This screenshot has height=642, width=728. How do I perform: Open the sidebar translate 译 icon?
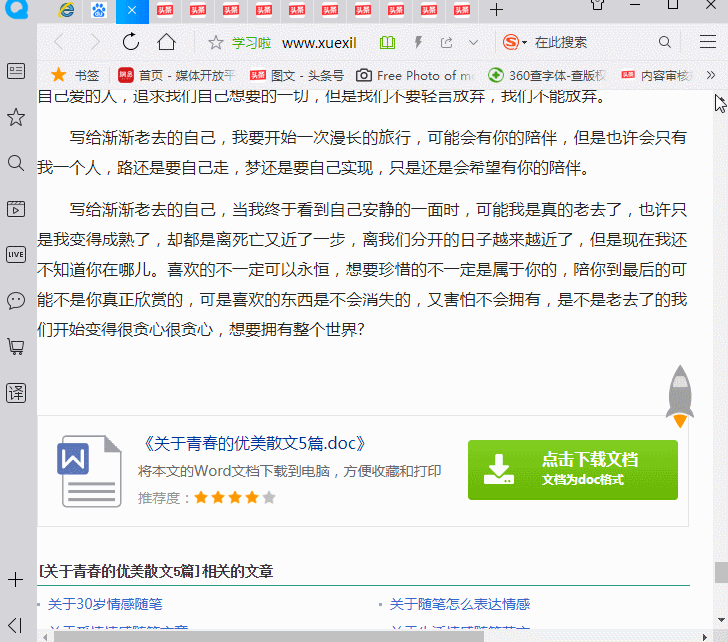pyautogui.click(x=16, y=393)
